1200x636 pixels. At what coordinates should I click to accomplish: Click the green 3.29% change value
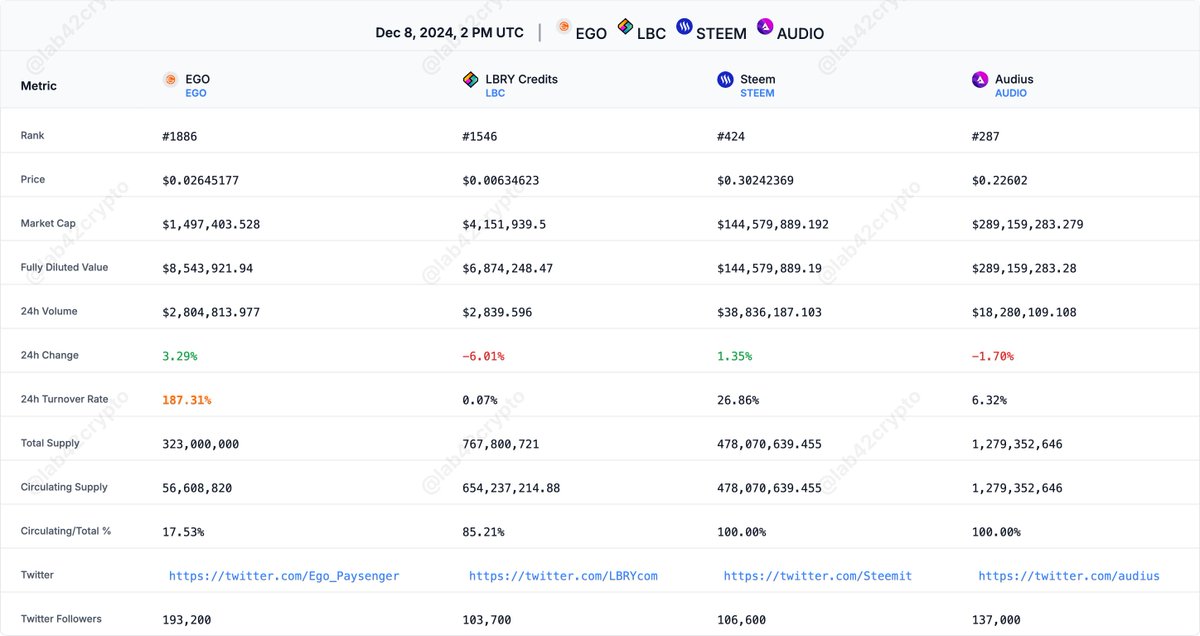(x=180, y=356)
